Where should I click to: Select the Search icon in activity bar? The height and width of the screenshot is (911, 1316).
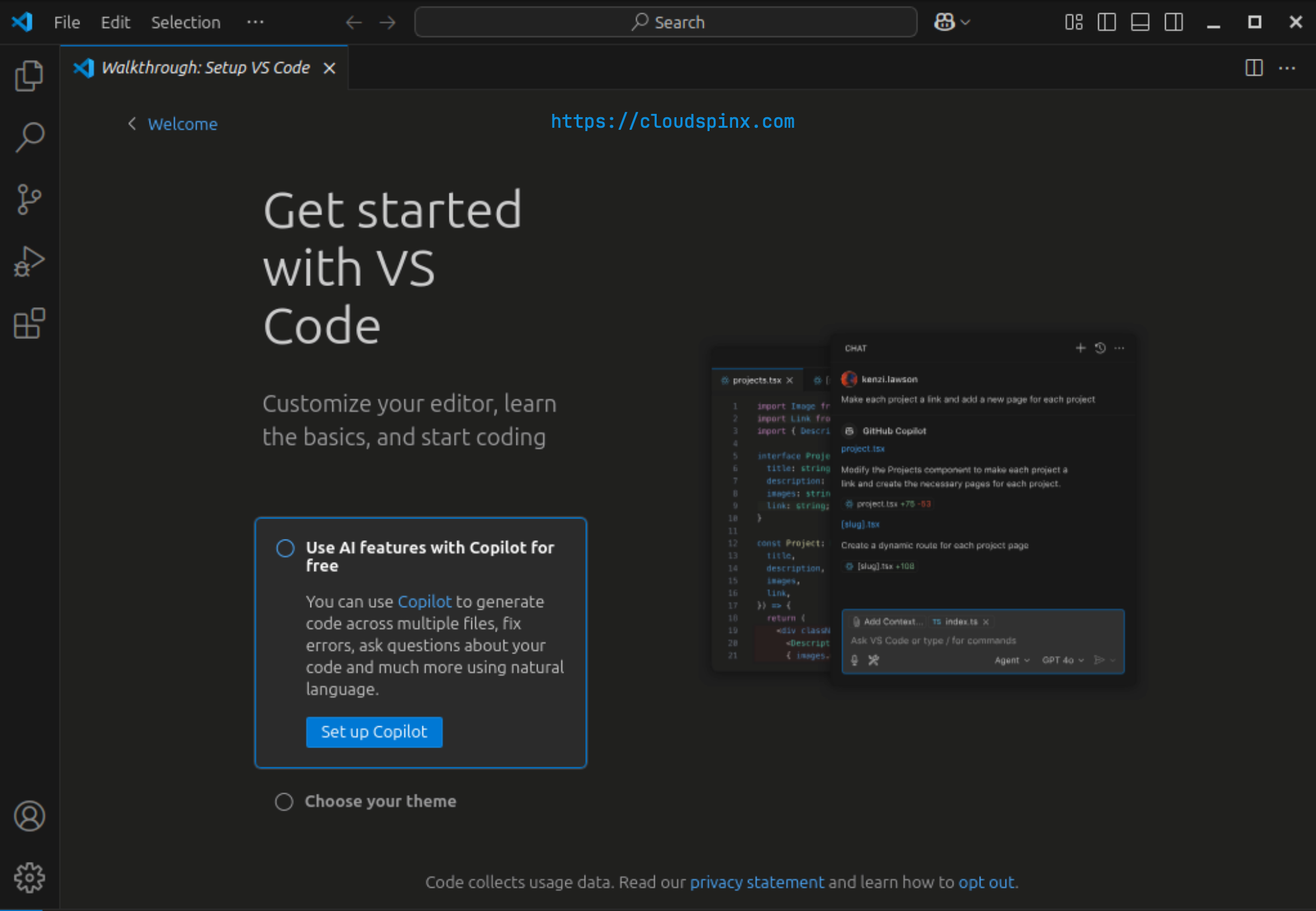[x=29, y=136]
